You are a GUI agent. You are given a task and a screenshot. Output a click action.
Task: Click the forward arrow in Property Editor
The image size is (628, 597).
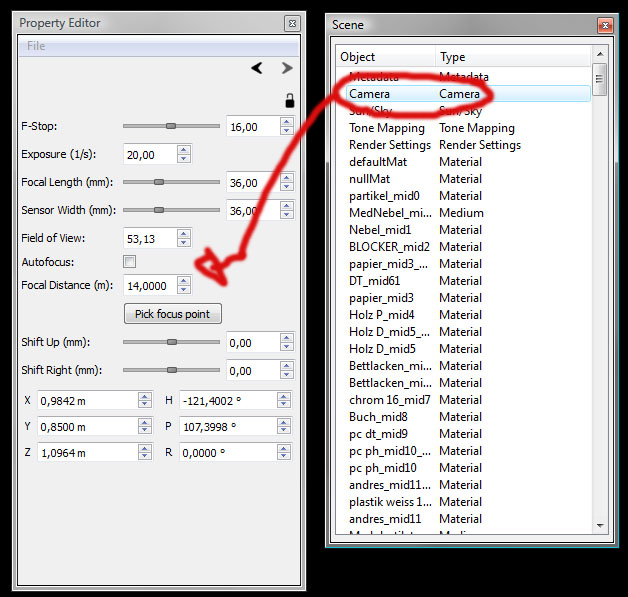pyautogui.click(x=287, y=68)
